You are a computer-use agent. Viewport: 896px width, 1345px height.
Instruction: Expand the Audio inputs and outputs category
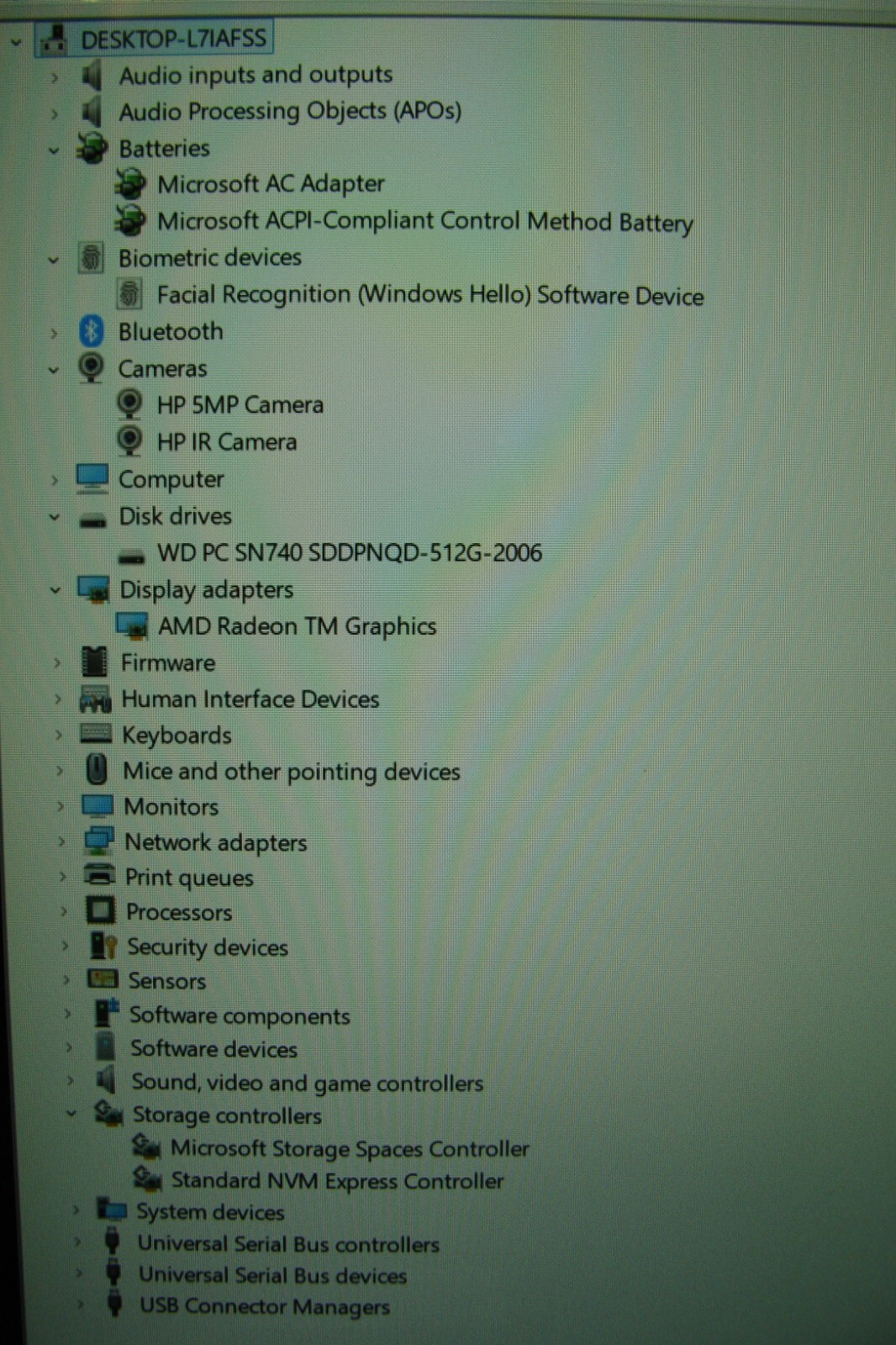point(54,77)
